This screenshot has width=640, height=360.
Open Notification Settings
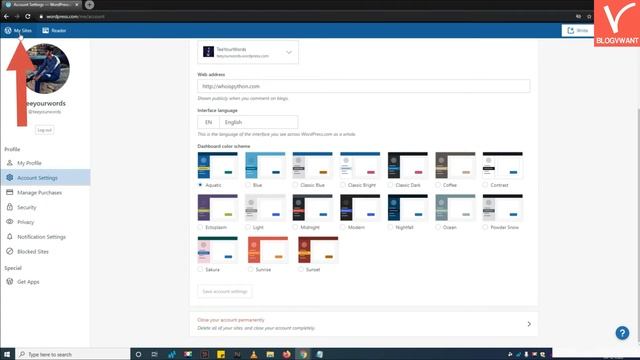[45, 237]
